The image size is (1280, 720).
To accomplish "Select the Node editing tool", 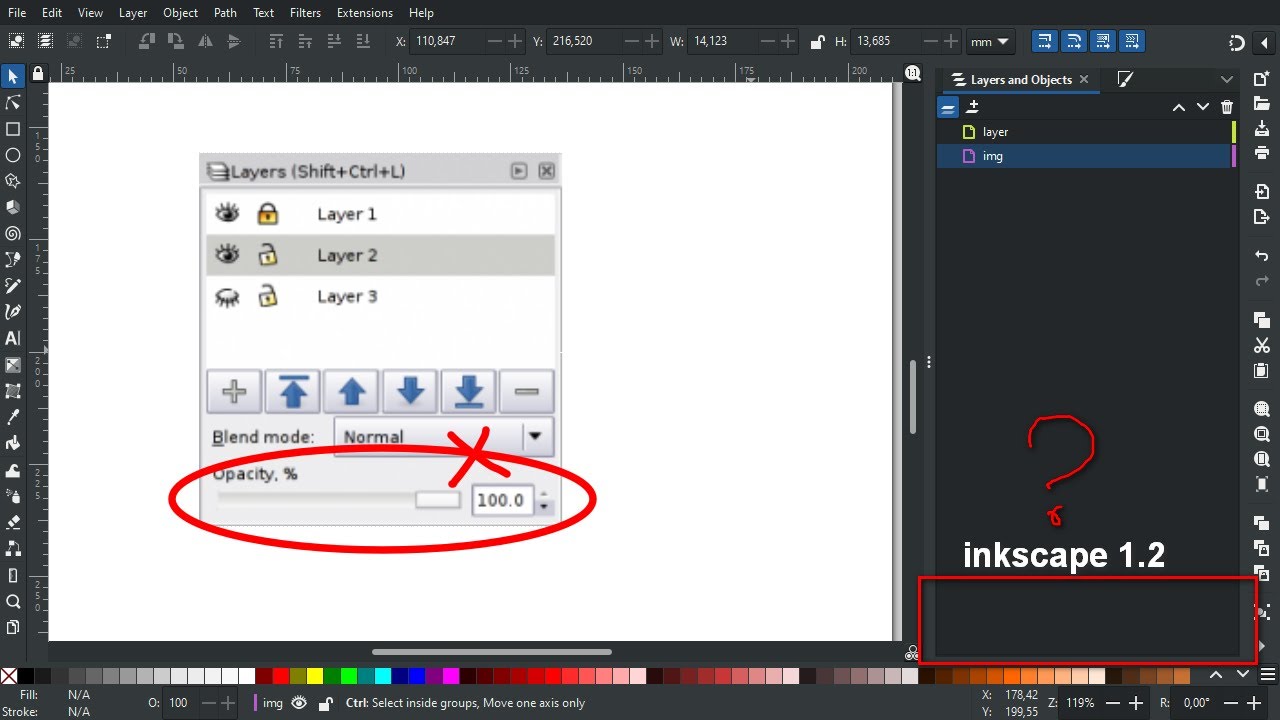I will [13, 103].
